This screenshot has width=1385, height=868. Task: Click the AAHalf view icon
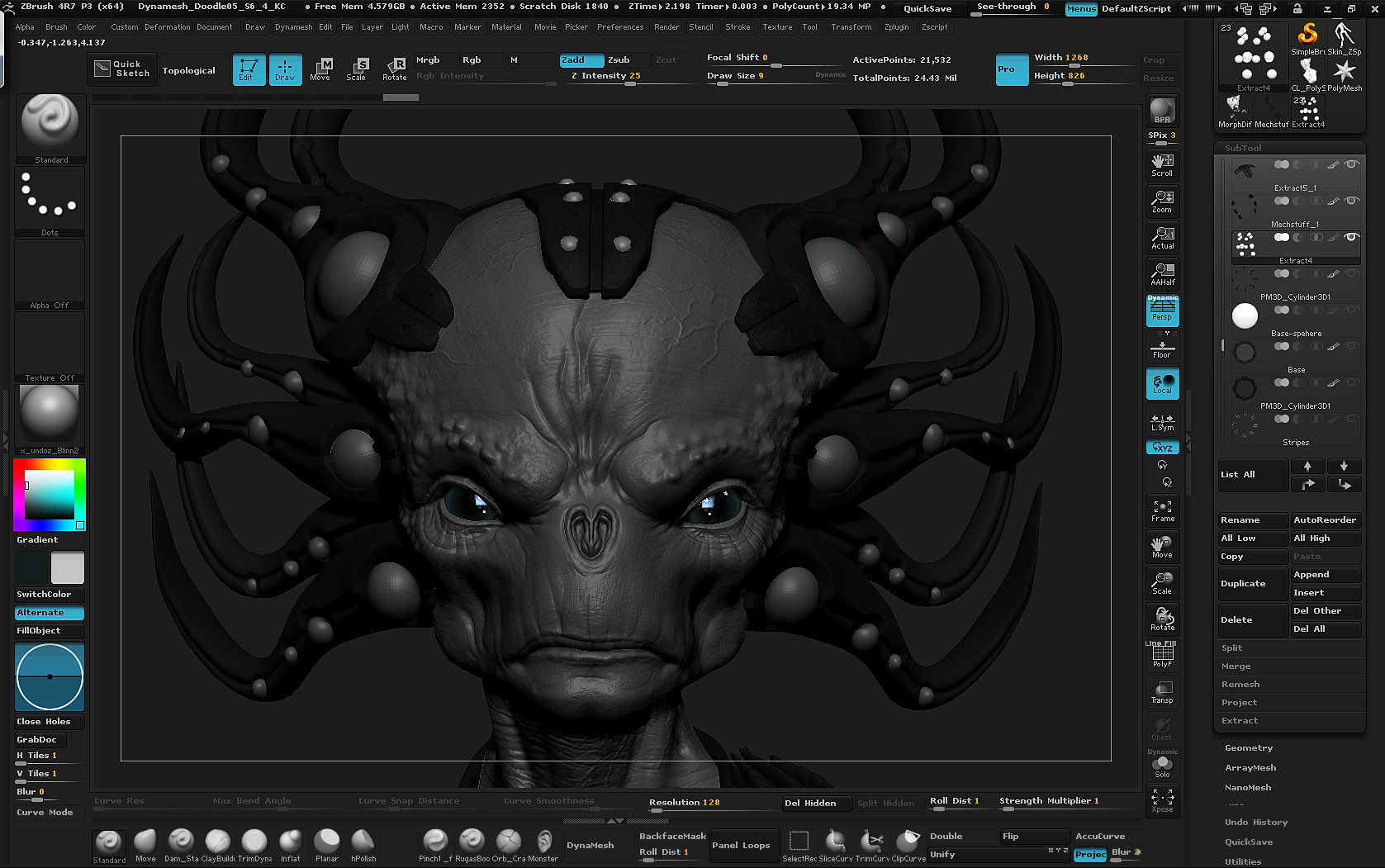[1162, 274]
